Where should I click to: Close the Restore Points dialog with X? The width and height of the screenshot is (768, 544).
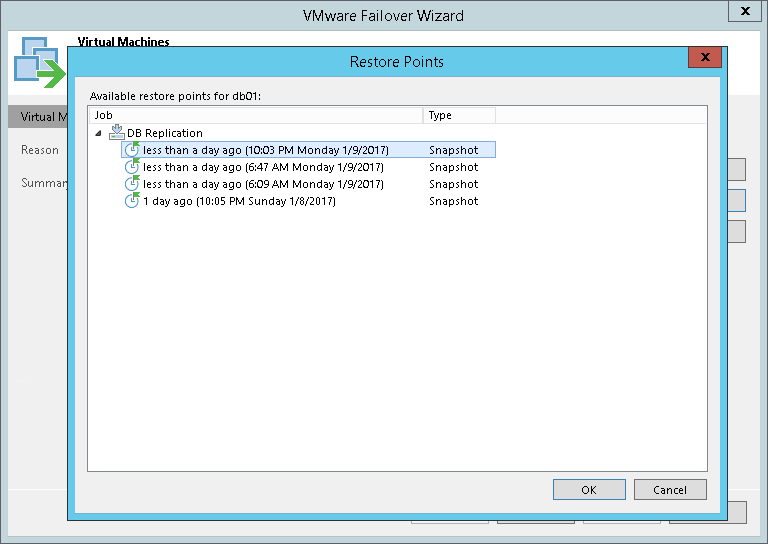(705, 57)
